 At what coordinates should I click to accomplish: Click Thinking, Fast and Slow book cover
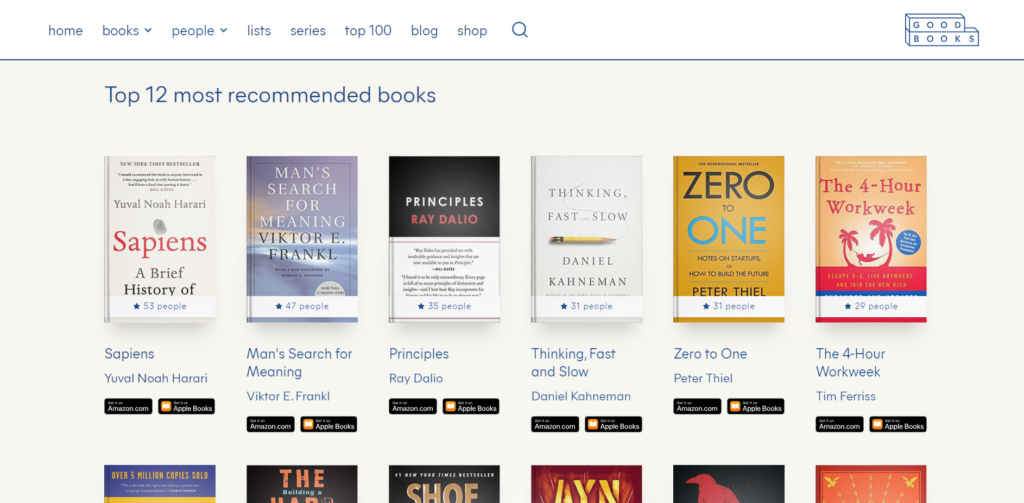(586, 239)
